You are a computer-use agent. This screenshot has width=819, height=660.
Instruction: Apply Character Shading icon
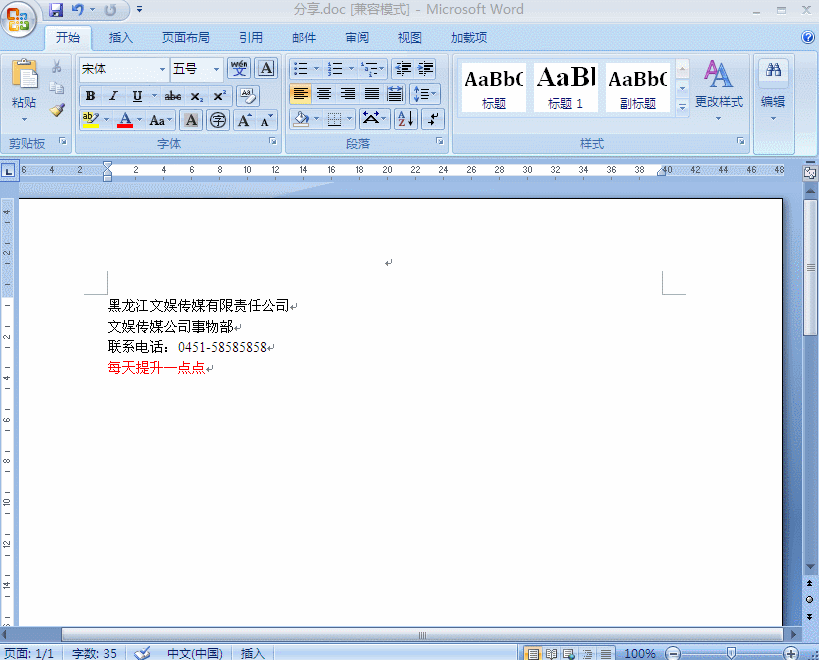(191, 120)
